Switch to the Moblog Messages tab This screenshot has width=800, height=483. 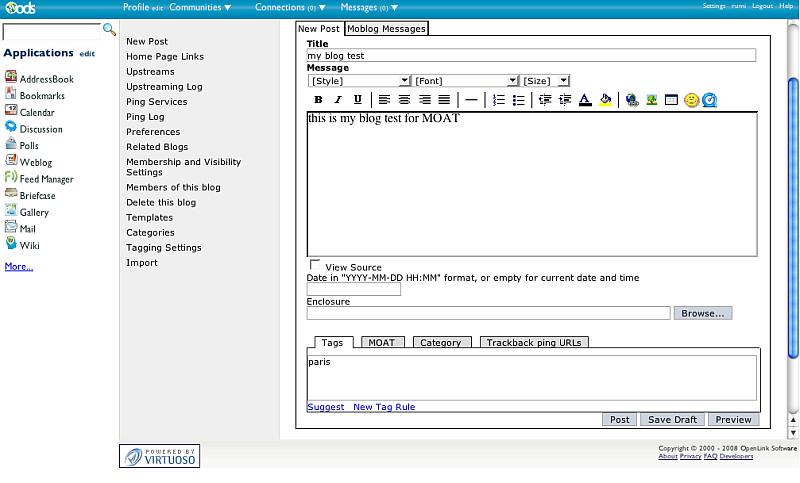point(386,29)
